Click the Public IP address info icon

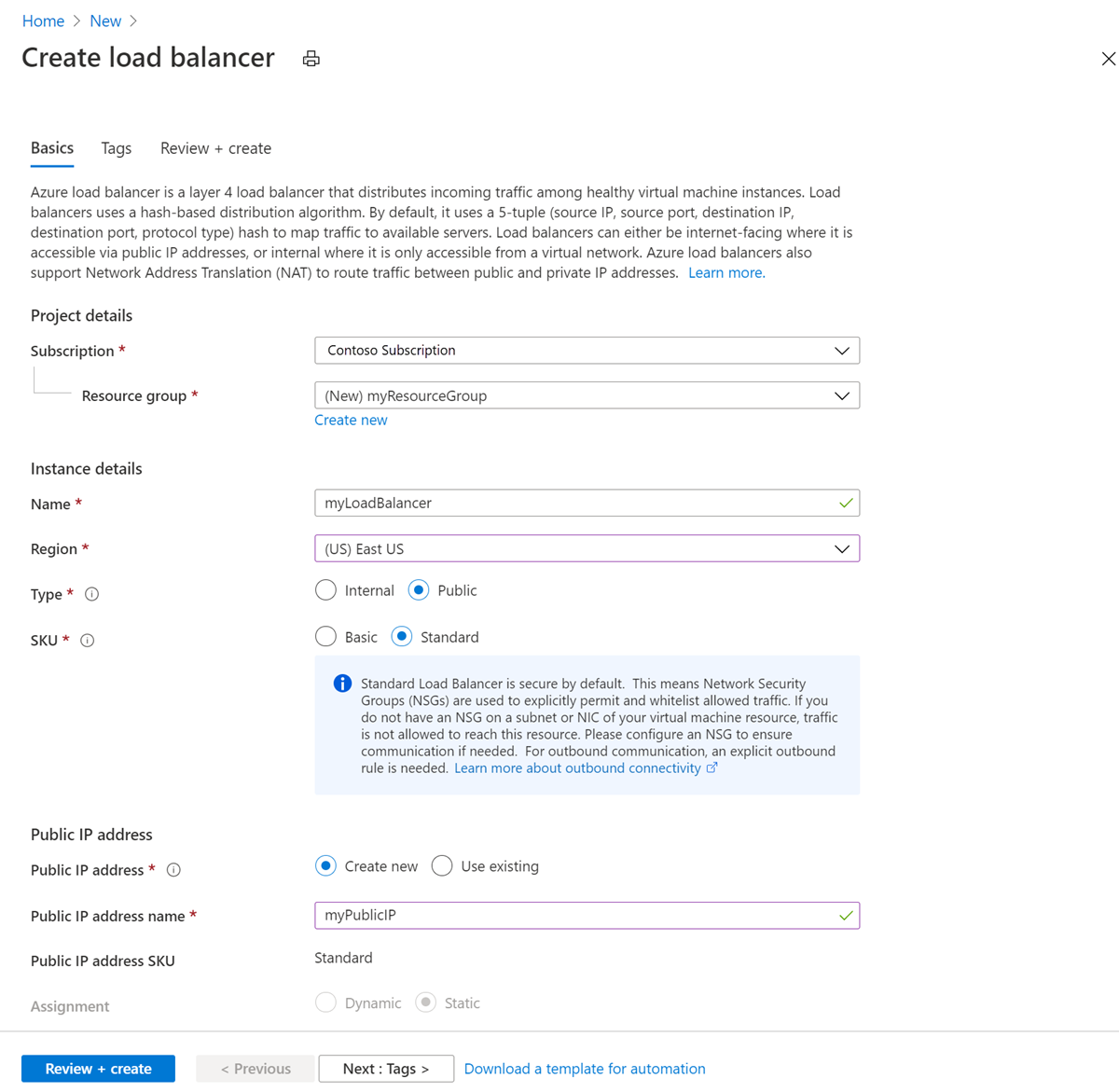[173, 870]
